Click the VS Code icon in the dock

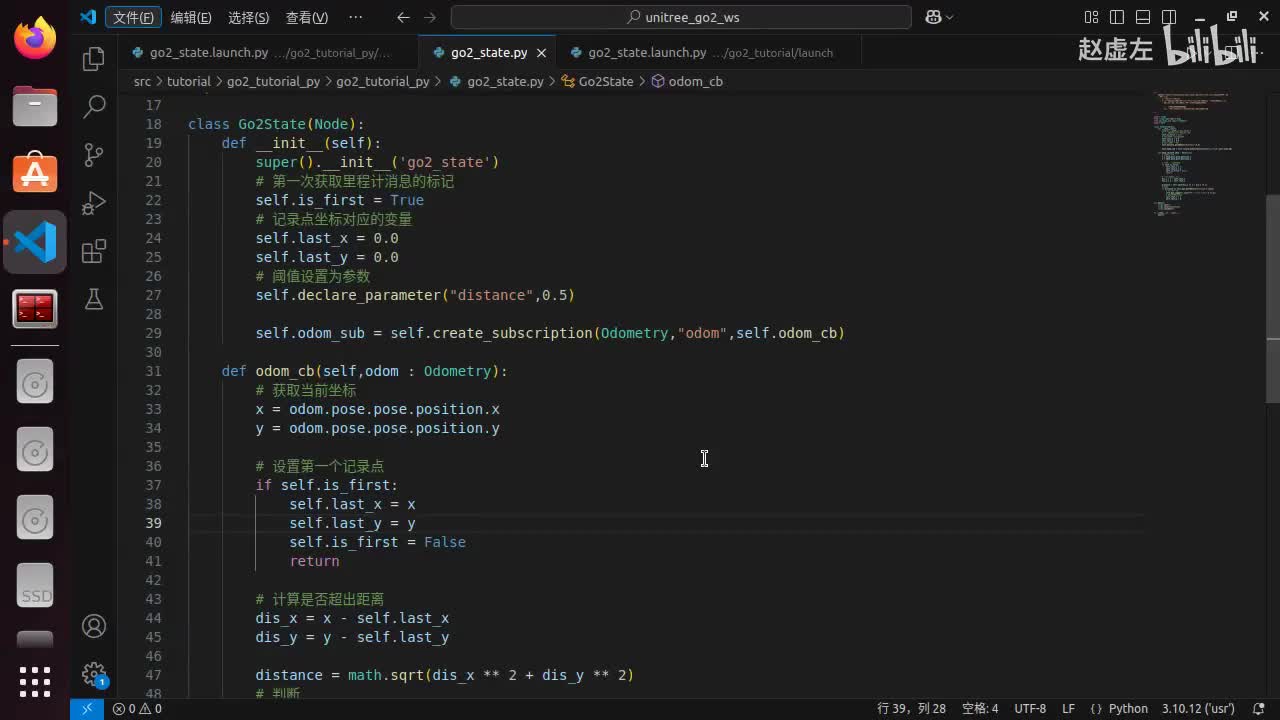(35, 242)
